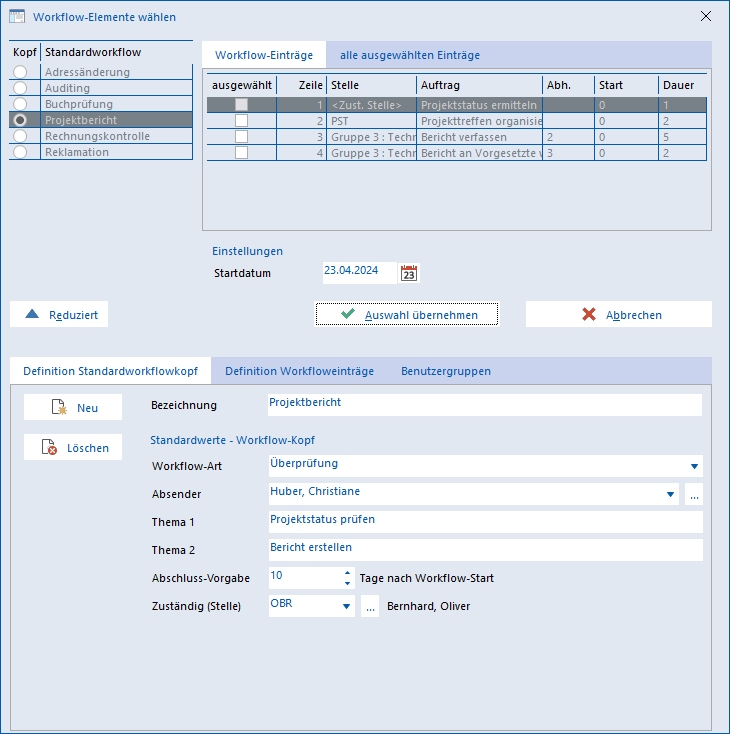Open Definition Standardworkflowkopf tab
The image size is (730, 734).
(x=111, y=371)
